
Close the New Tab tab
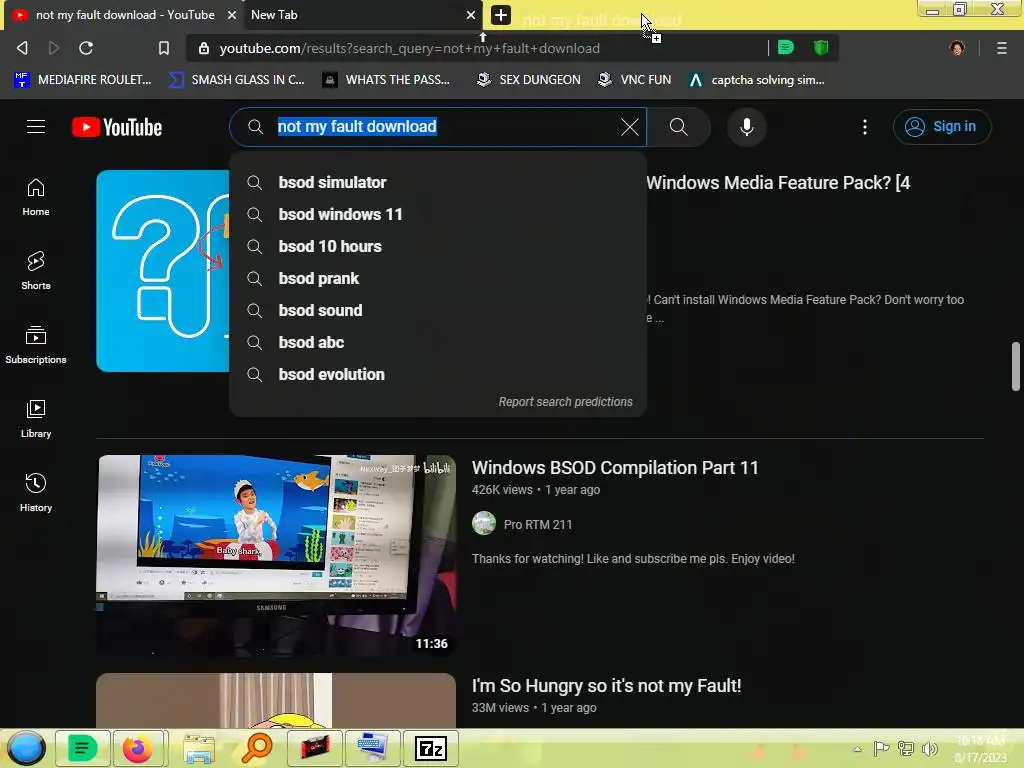tap(471, 14)
